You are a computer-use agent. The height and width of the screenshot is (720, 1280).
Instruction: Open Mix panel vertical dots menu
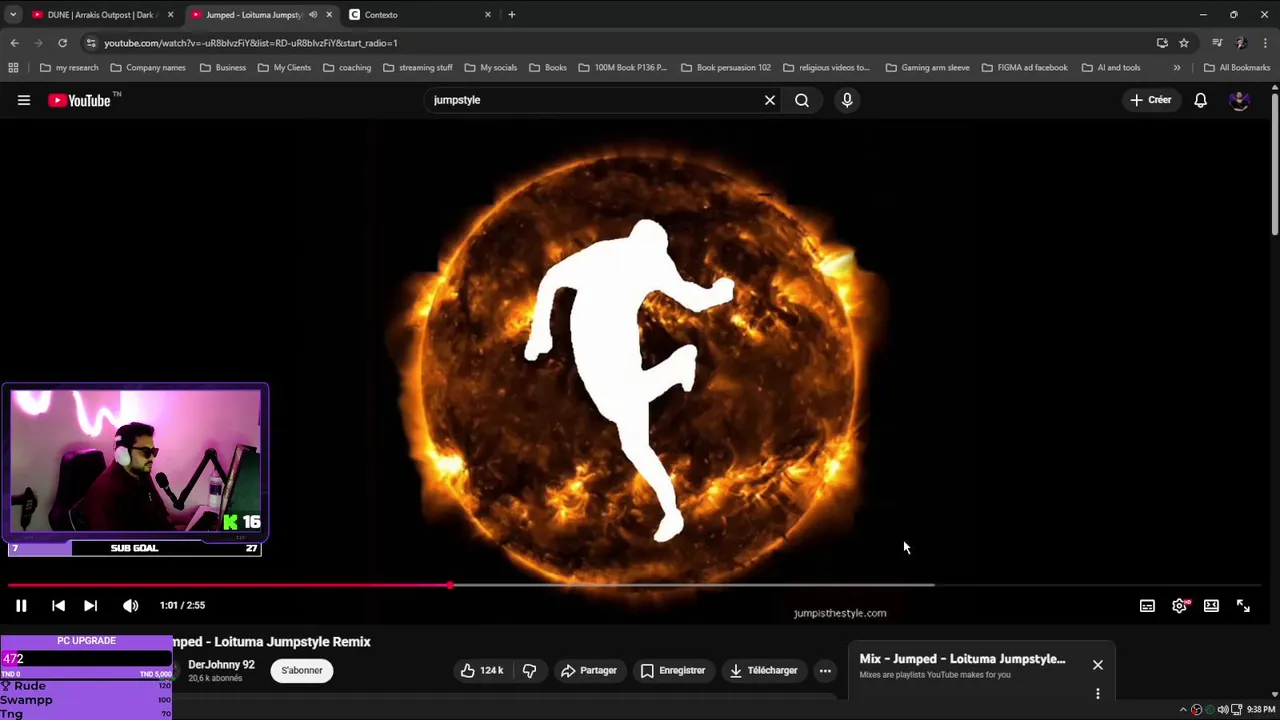(1098, 693)
